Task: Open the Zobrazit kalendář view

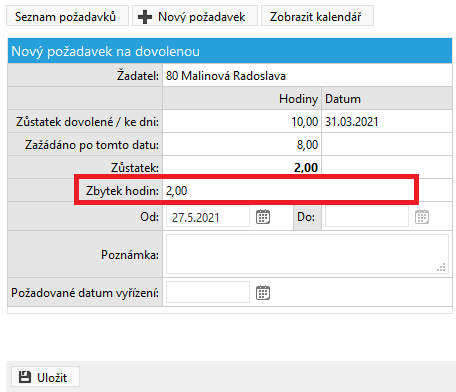Action: point(317,16)
